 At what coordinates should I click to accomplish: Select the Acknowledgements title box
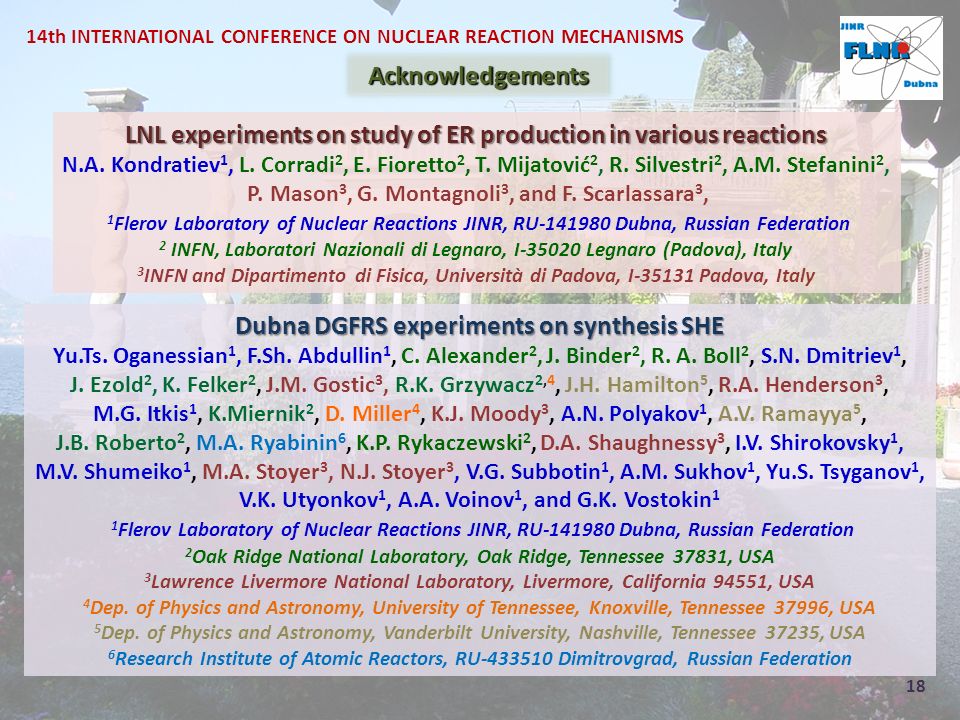(x=479, y=76)
